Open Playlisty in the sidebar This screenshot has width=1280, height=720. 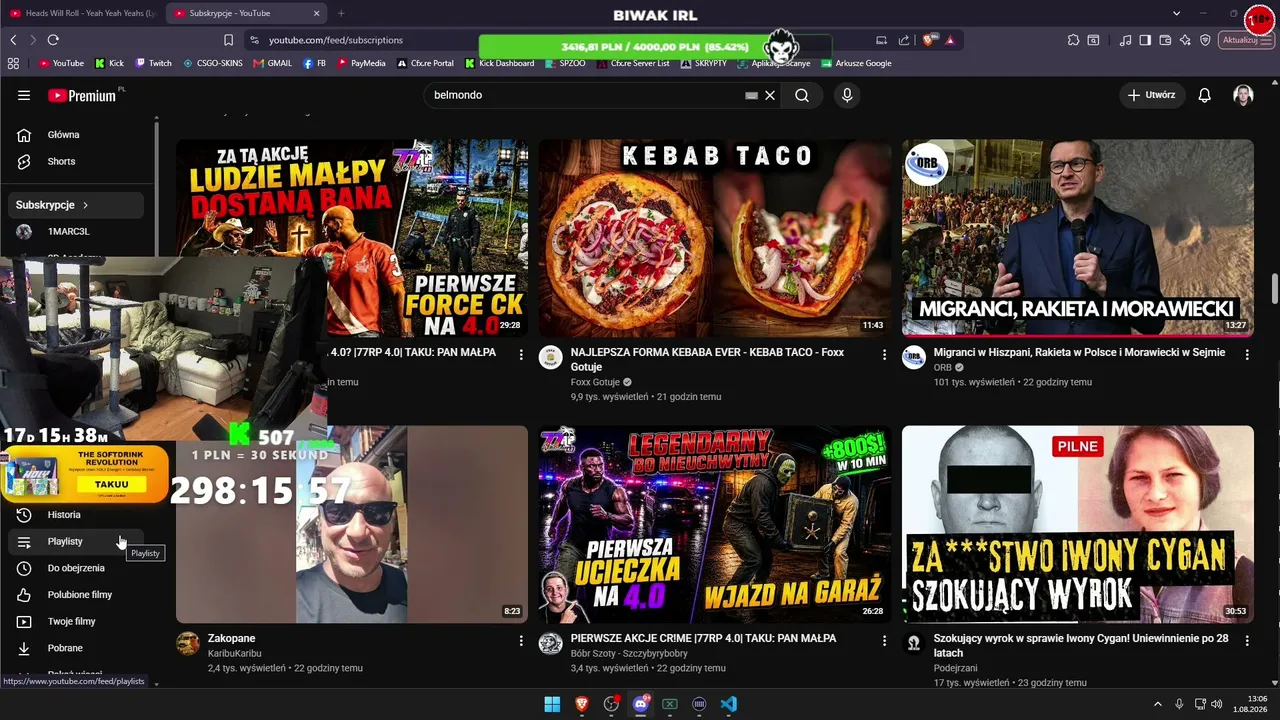(78, 541)
